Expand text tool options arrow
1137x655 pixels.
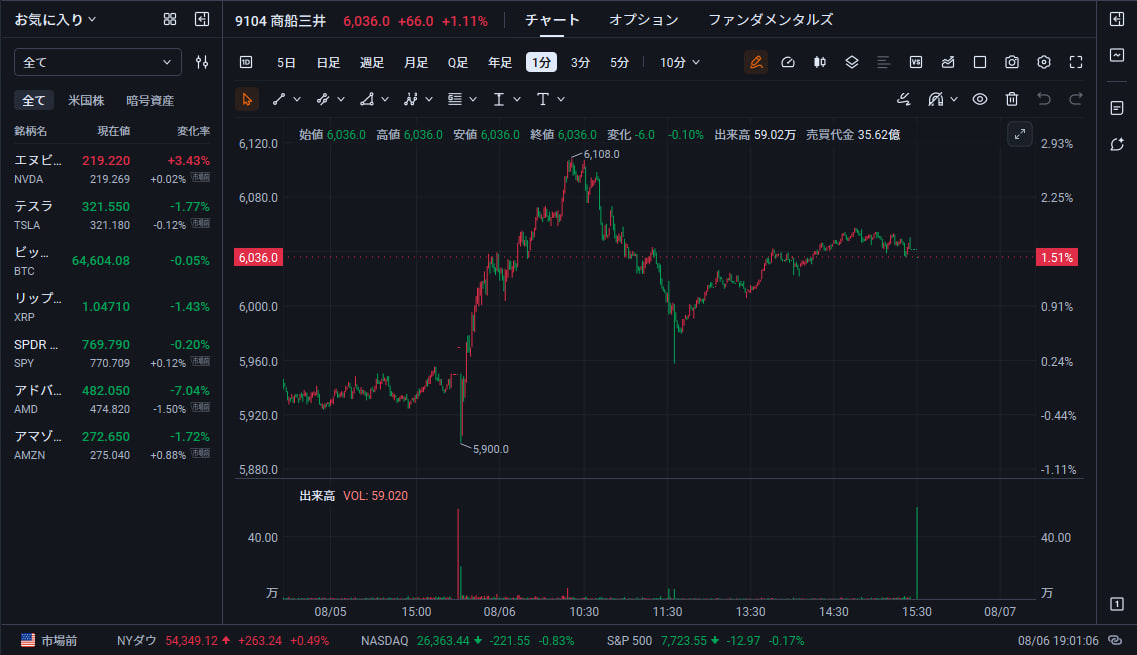[561, 99]
